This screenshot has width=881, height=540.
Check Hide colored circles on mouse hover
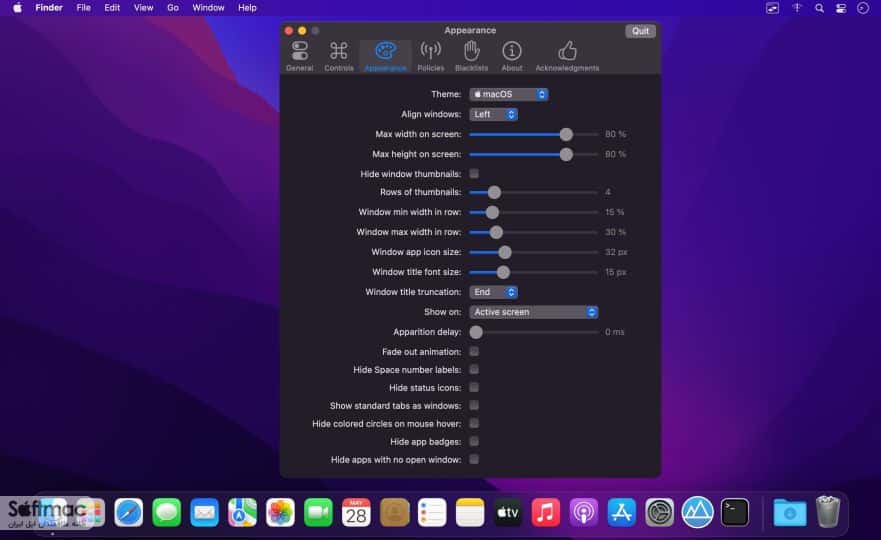click(474, 423)
